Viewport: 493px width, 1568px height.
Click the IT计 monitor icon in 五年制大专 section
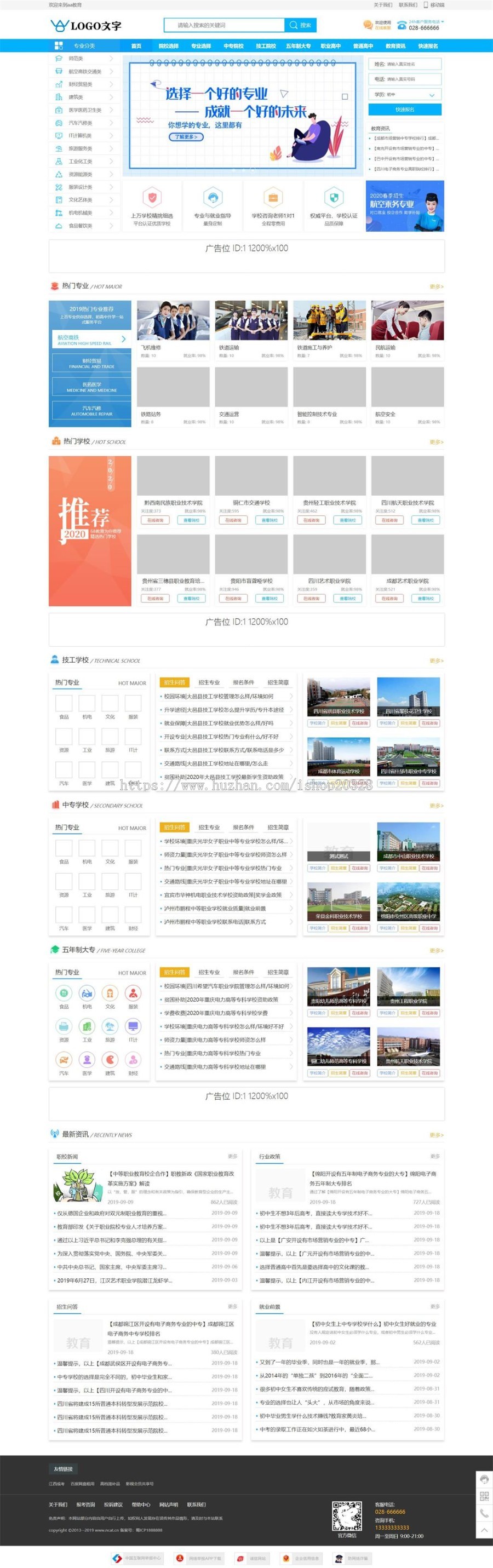pyautogui.click(x=133, y=1026)
